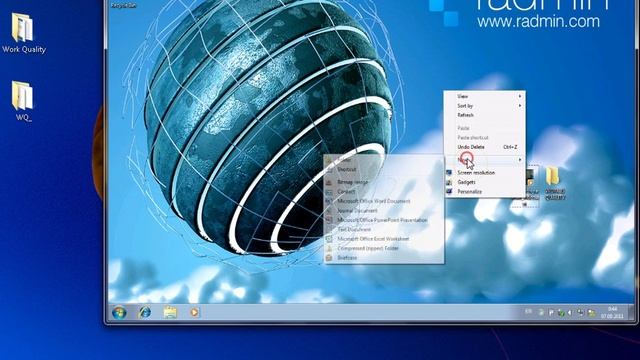The height and width of the screenshot is (360, 640).
Task: Select the Paste shortcut entry
Action: 484,138
